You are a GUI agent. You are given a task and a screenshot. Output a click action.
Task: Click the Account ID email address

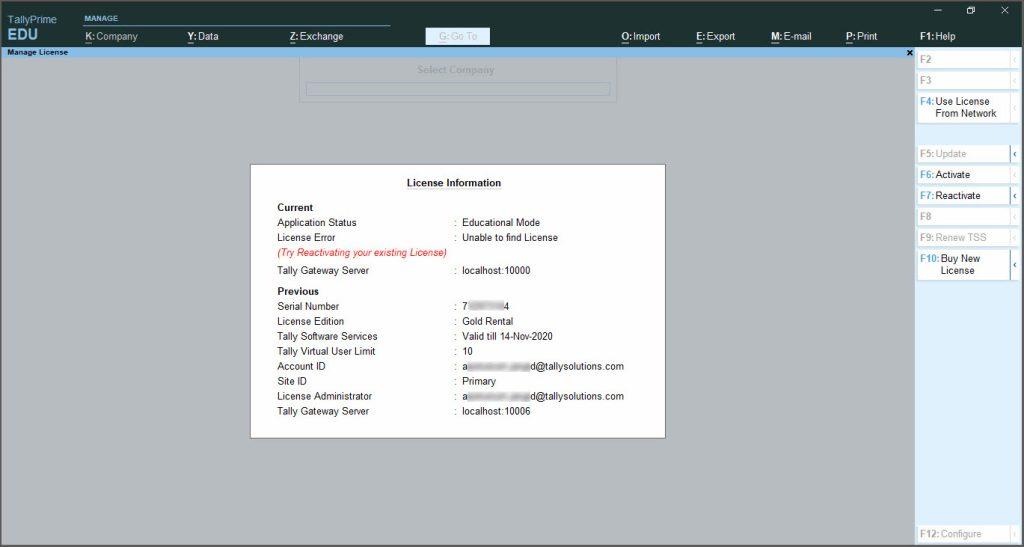tap(543, 366)
